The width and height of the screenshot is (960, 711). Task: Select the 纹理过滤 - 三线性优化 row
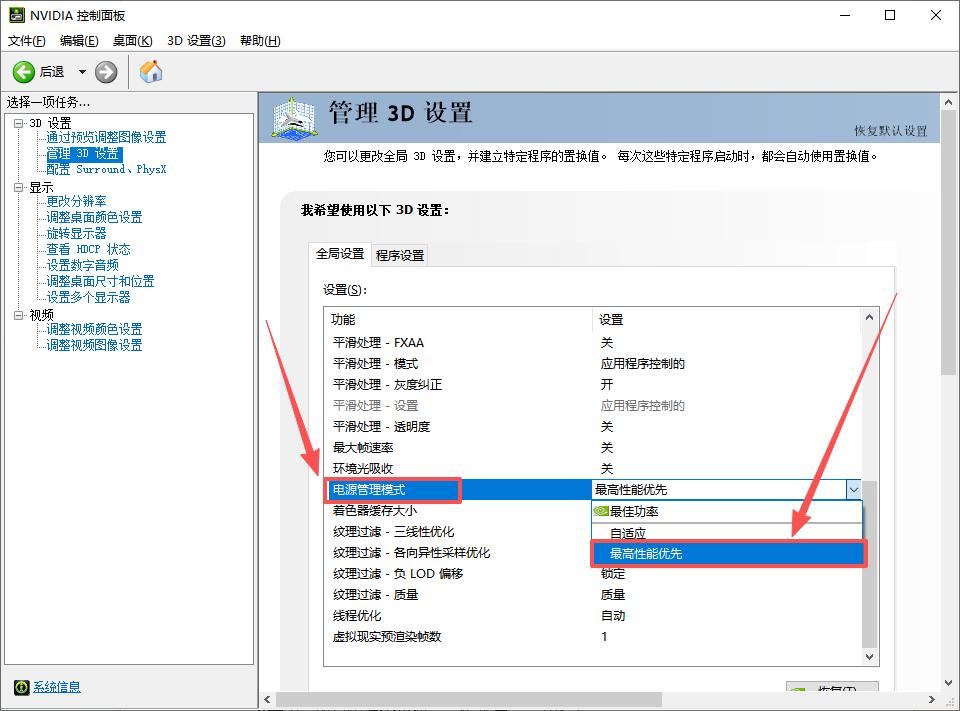(458, 532)
